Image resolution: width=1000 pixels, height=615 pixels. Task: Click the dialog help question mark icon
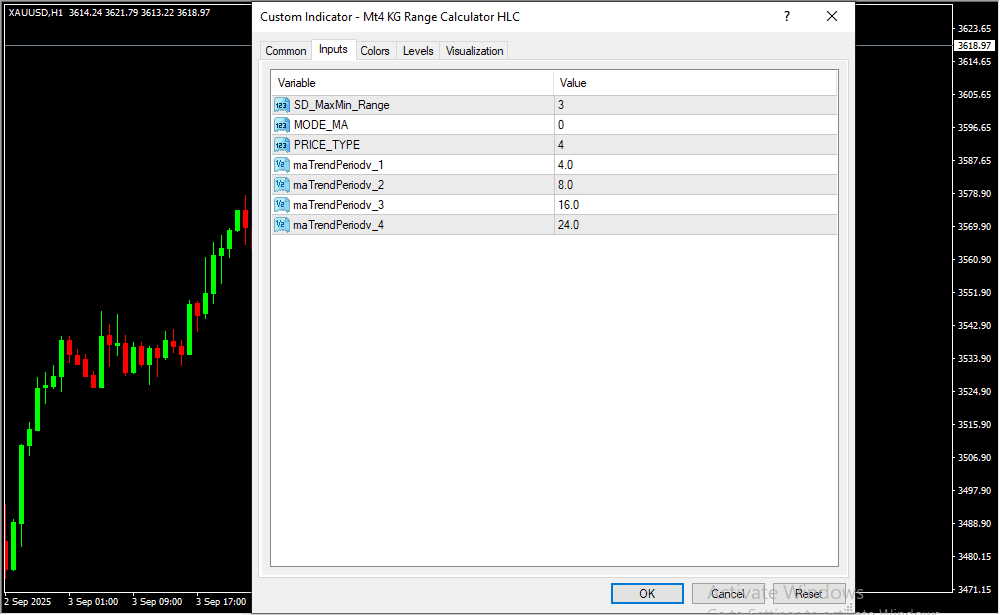click(787, 17)
